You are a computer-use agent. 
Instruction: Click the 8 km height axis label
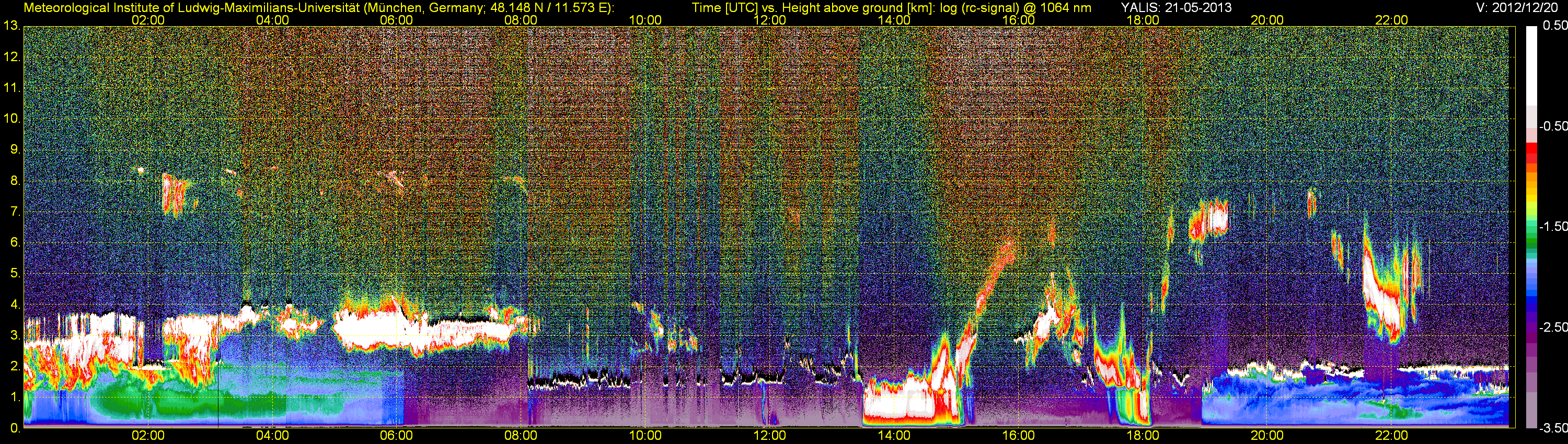[15, 181]
